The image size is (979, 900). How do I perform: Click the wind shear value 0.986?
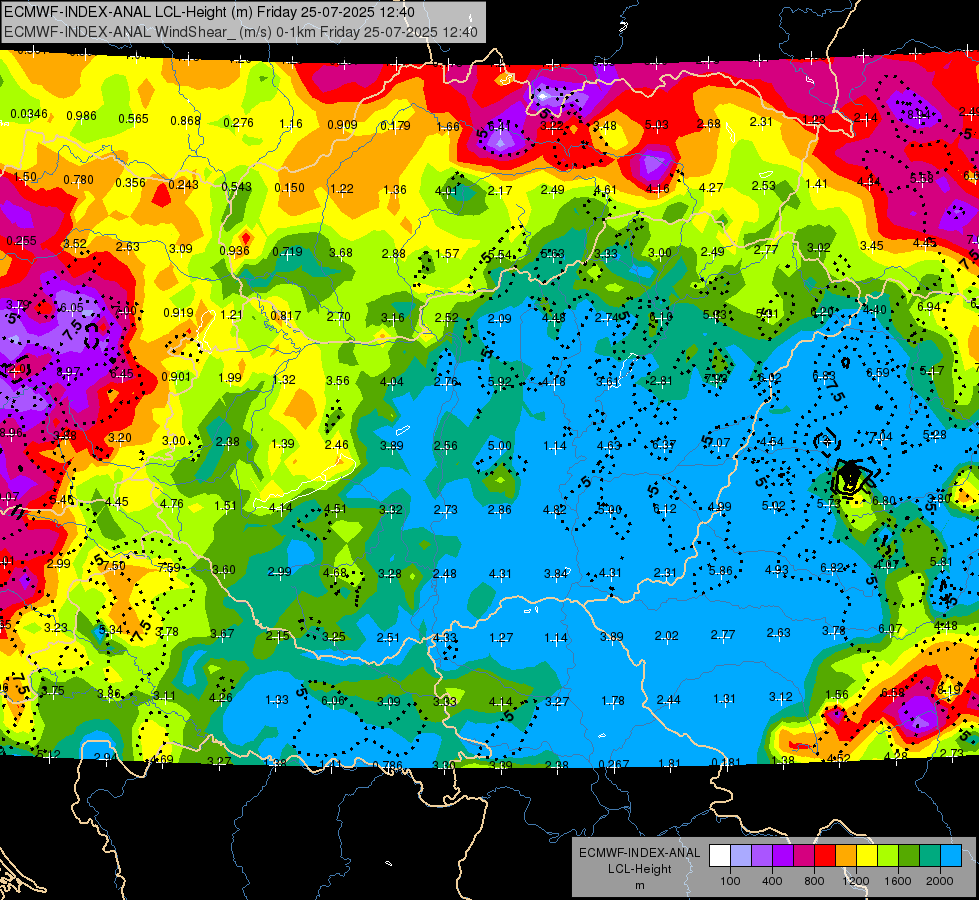(x=81, y=116)
